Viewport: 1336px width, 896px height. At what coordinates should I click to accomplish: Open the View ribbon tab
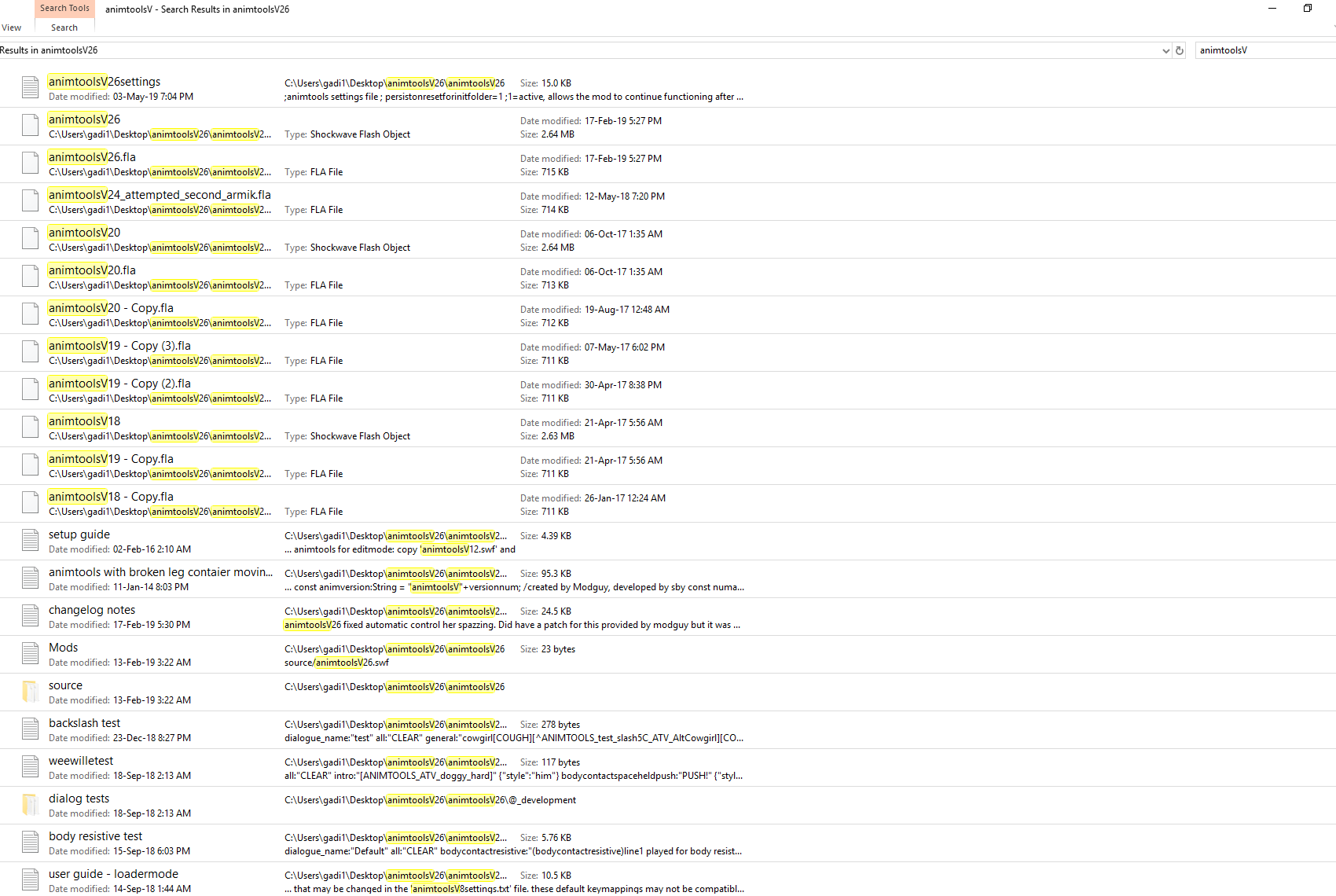pyautogui.click(x=12, y=28)
